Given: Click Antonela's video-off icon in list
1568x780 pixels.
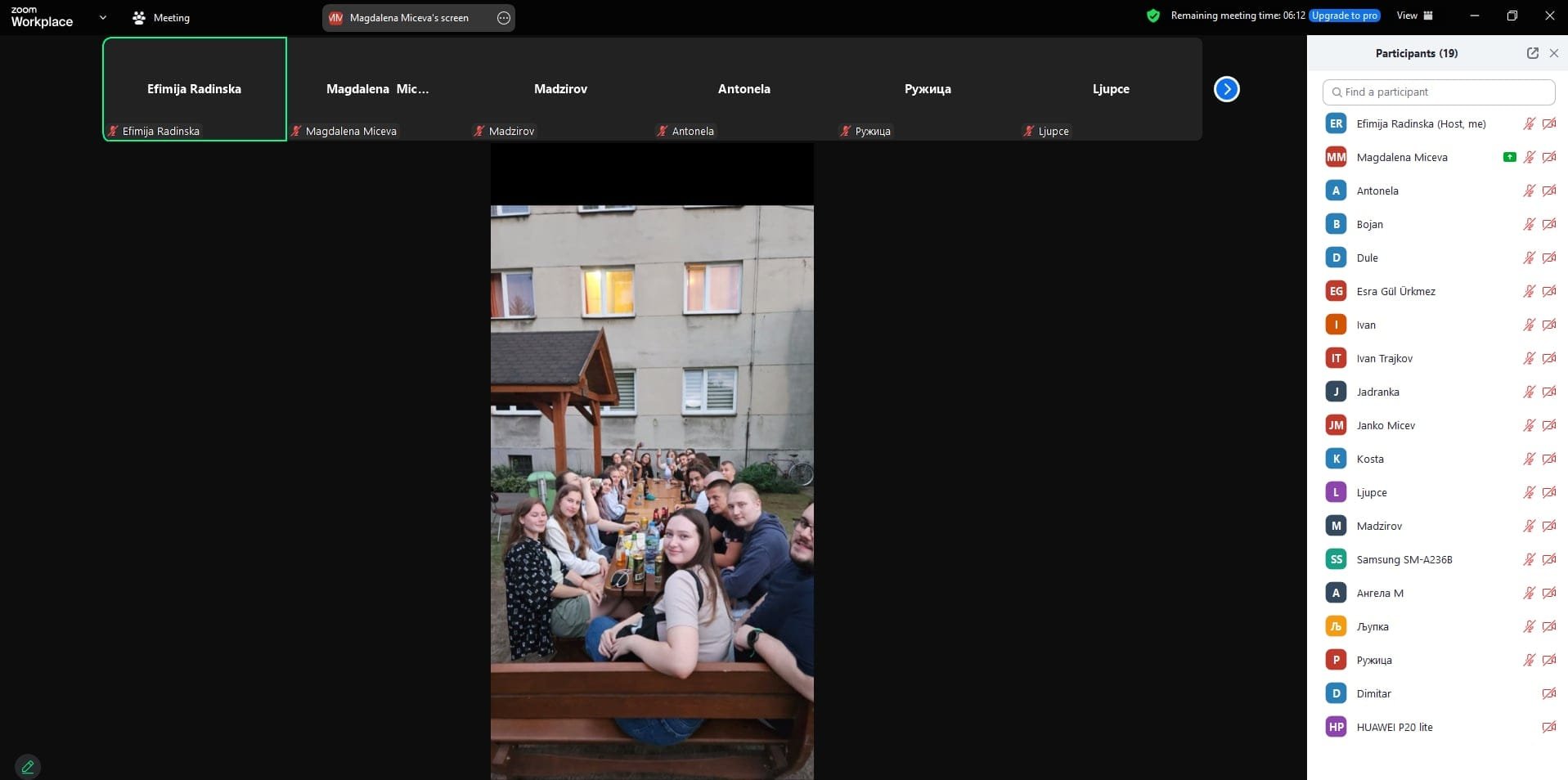Looking at the screenshot, I should pyautogui.click(x=1549, y=191).
